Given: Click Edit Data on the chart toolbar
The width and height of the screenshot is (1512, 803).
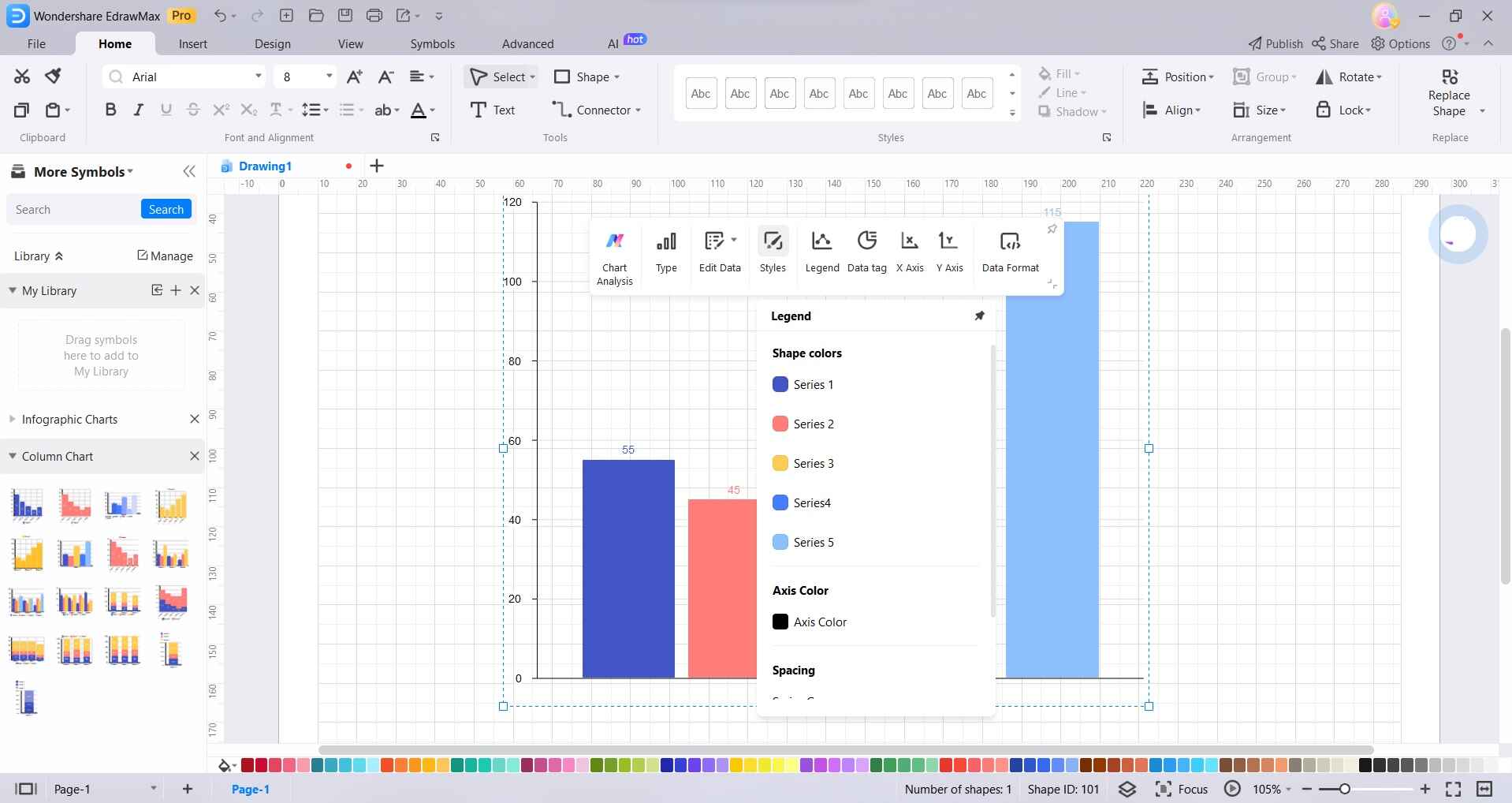Looking at the screenshot, I should (719, 251).
